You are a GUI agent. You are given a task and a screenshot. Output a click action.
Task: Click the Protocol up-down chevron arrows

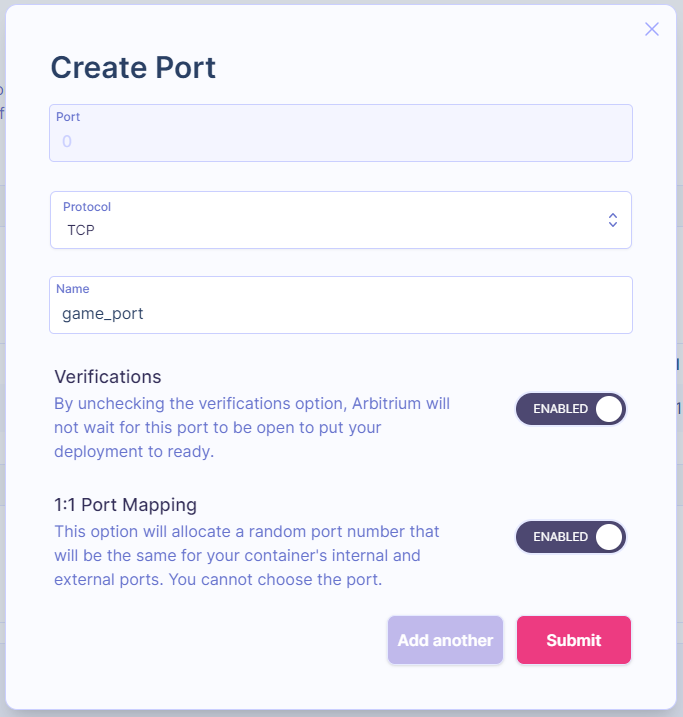[x=613, y=220]
